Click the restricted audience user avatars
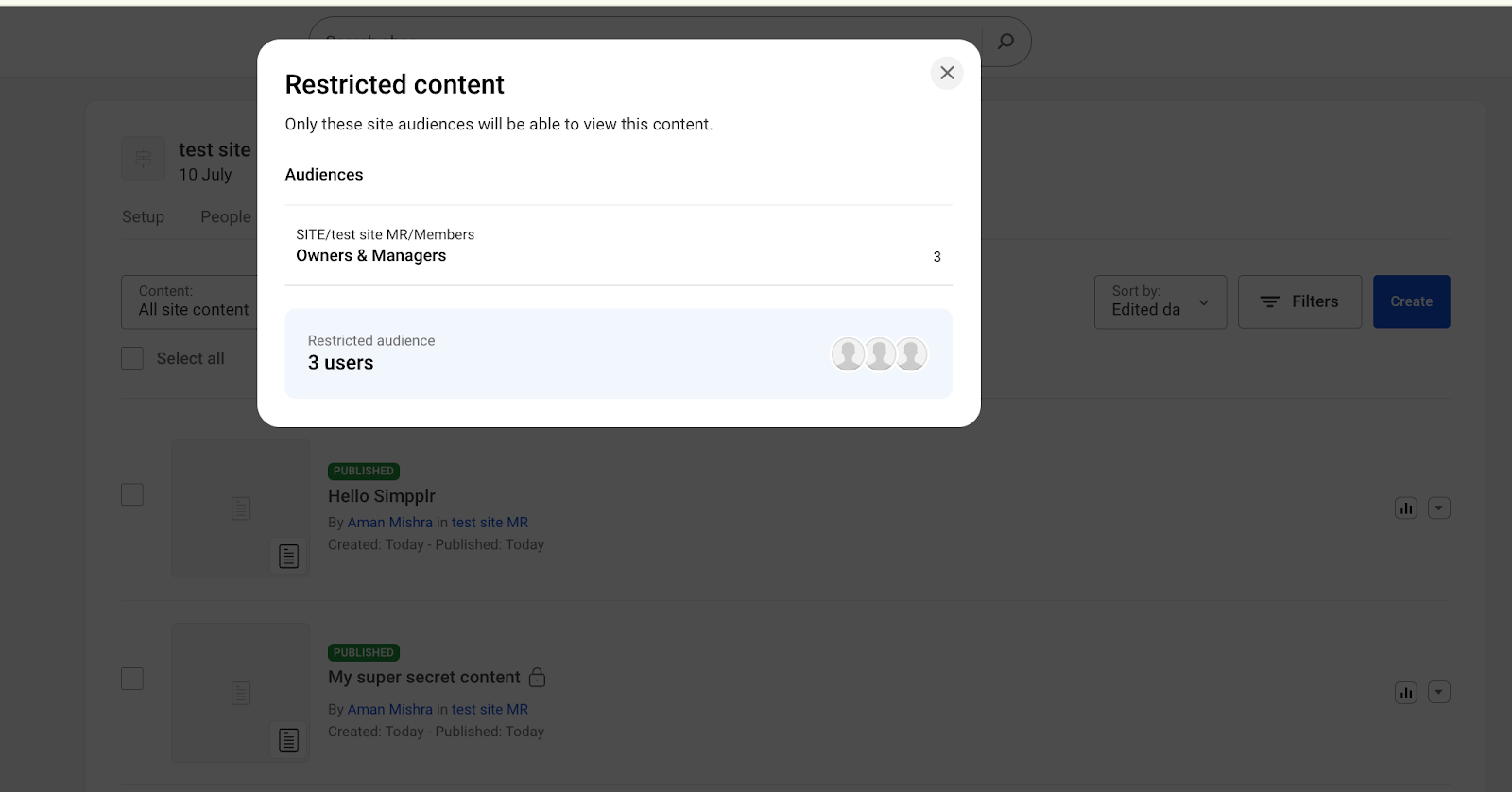This screenshot has width=1512, height=792. coord(879,354)
